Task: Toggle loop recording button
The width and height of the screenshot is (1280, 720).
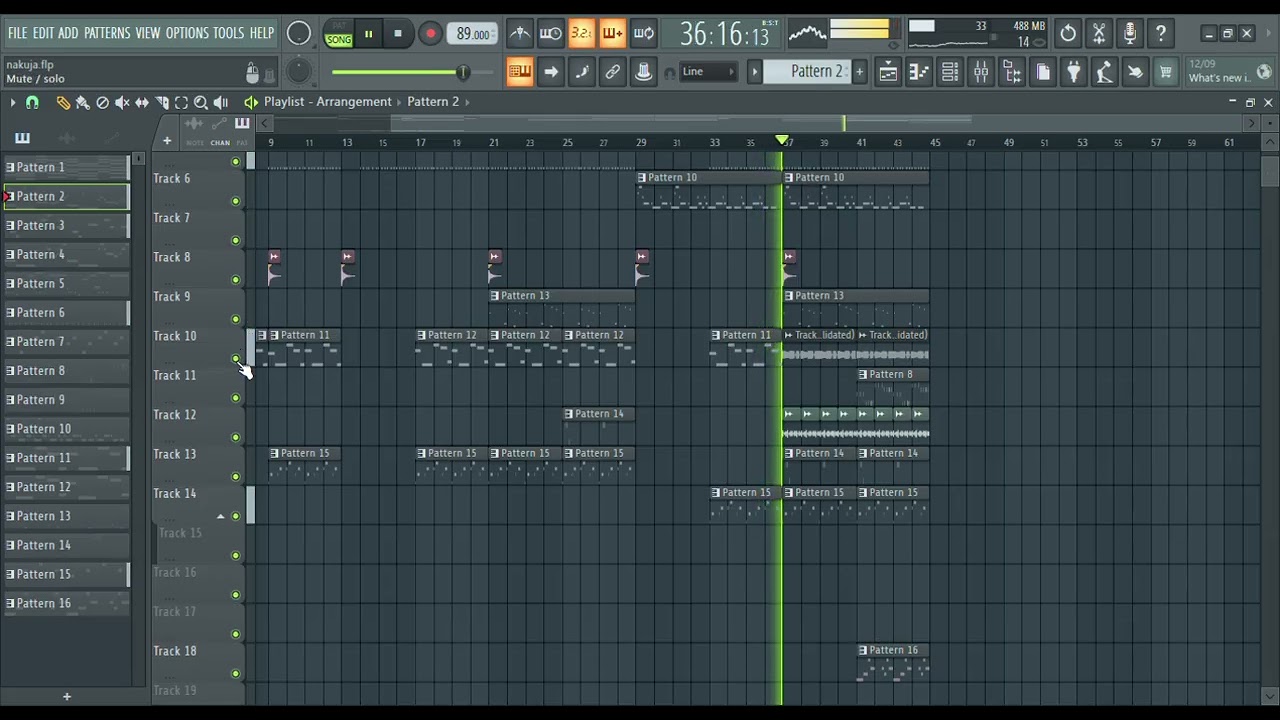Action: [644, 34]
